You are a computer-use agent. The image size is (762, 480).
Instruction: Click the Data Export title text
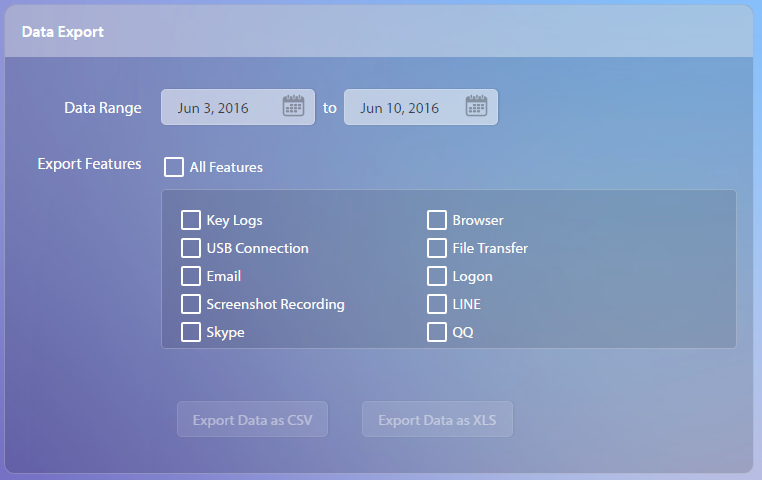coord(63,32)
